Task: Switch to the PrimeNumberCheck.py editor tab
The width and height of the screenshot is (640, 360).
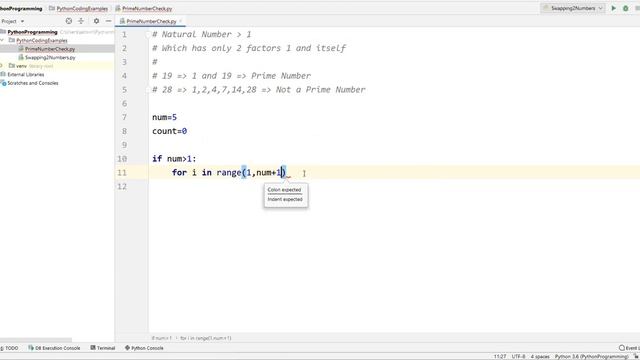Action: click(x=151, y=21)
